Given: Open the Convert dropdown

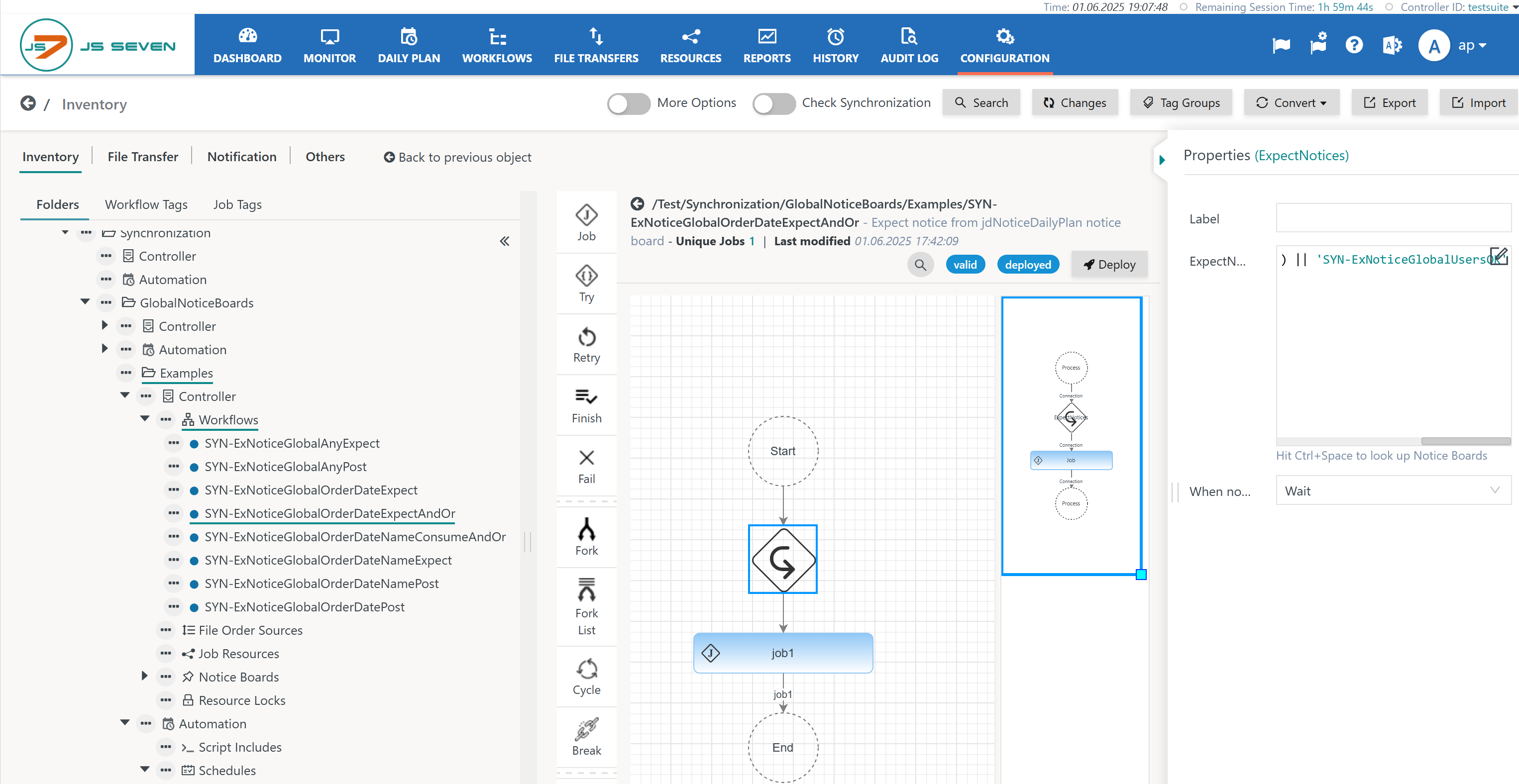Looking at the screenshot, I should (1292, 102).
